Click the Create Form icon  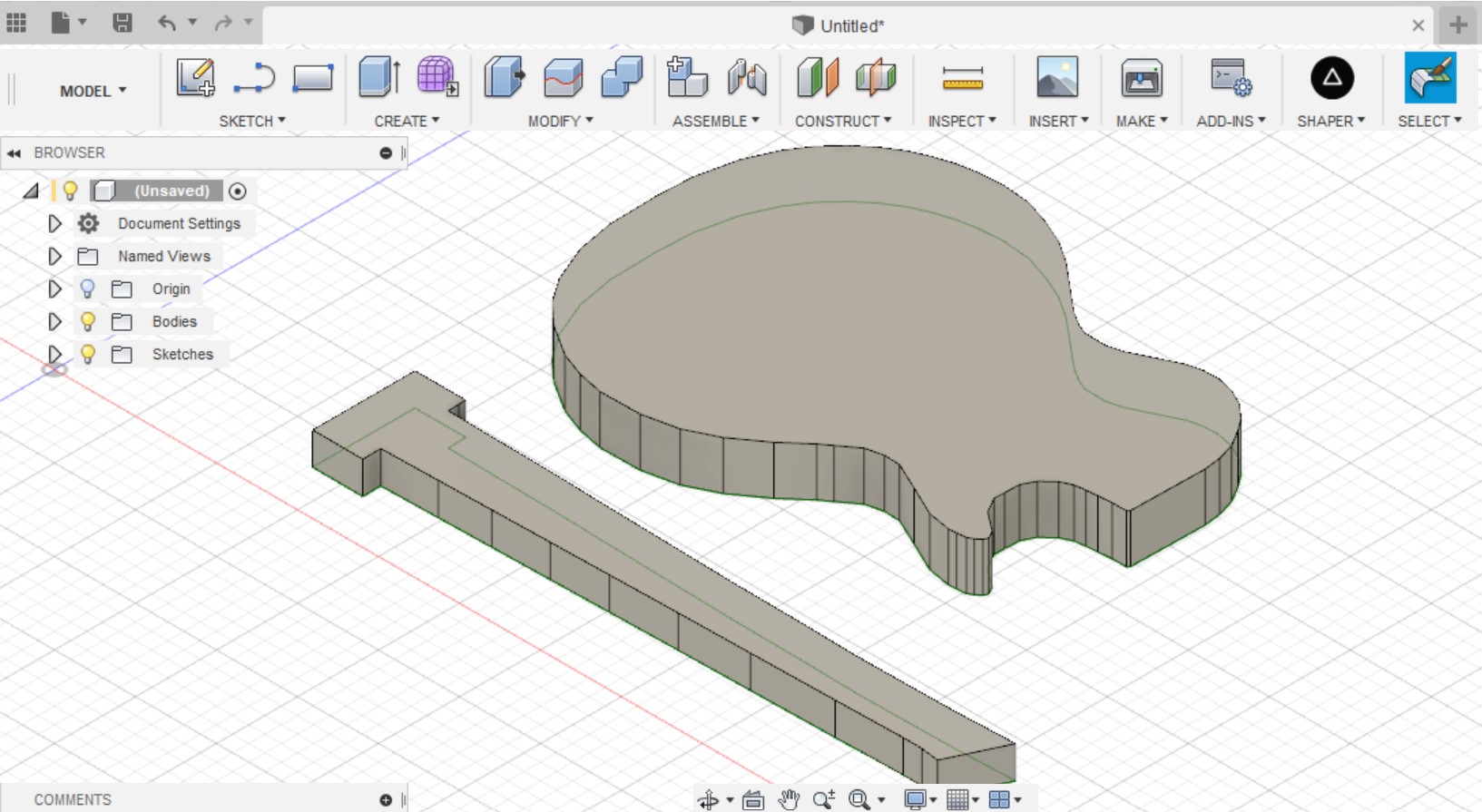pos(437,77)
